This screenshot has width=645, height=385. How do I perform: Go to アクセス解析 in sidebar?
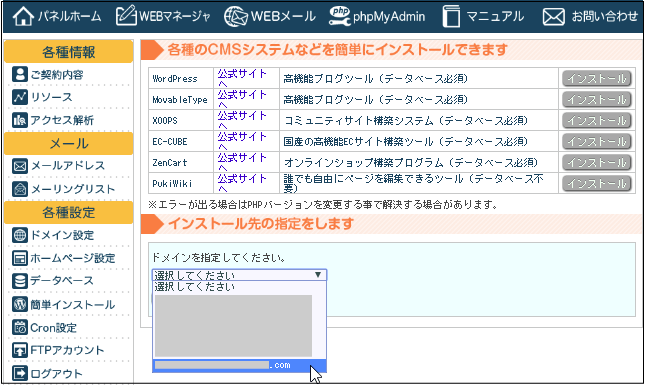point(62,120)
